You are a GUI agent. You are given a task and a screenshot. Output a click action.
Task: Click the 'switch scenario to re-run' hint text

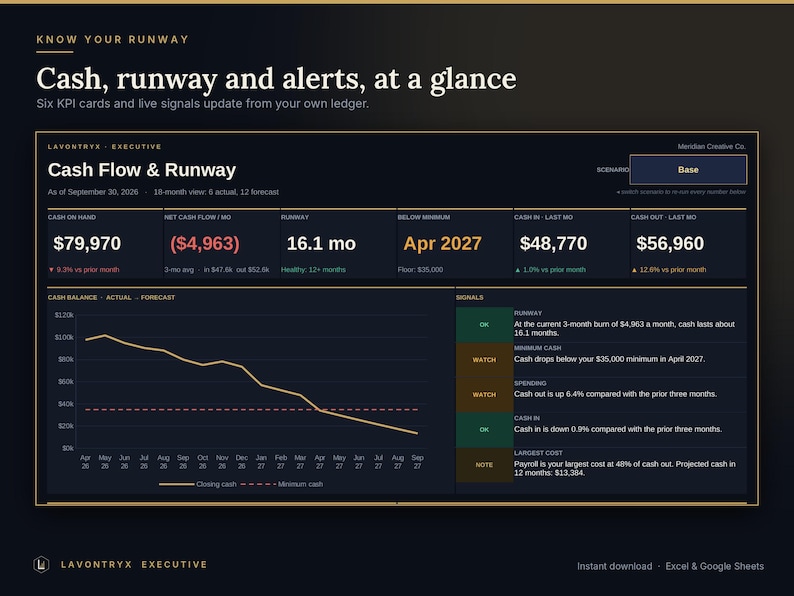[x=681, y=192]
